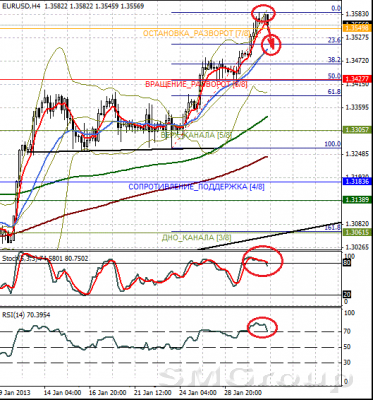Select the Fibonacci 161.8 level label

coord(333,227)
